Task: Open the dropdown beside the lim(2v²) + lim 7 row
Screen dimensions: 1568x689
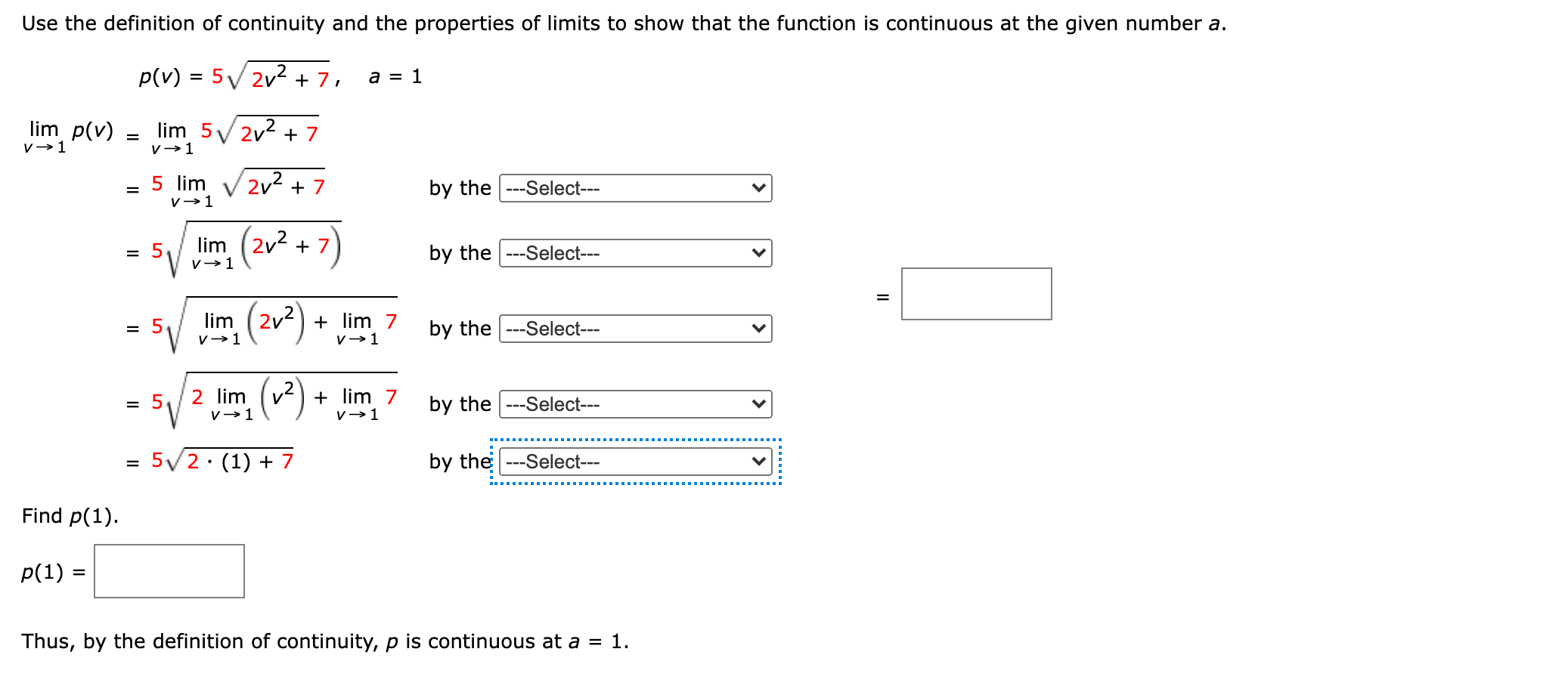Action: [635, 329]
